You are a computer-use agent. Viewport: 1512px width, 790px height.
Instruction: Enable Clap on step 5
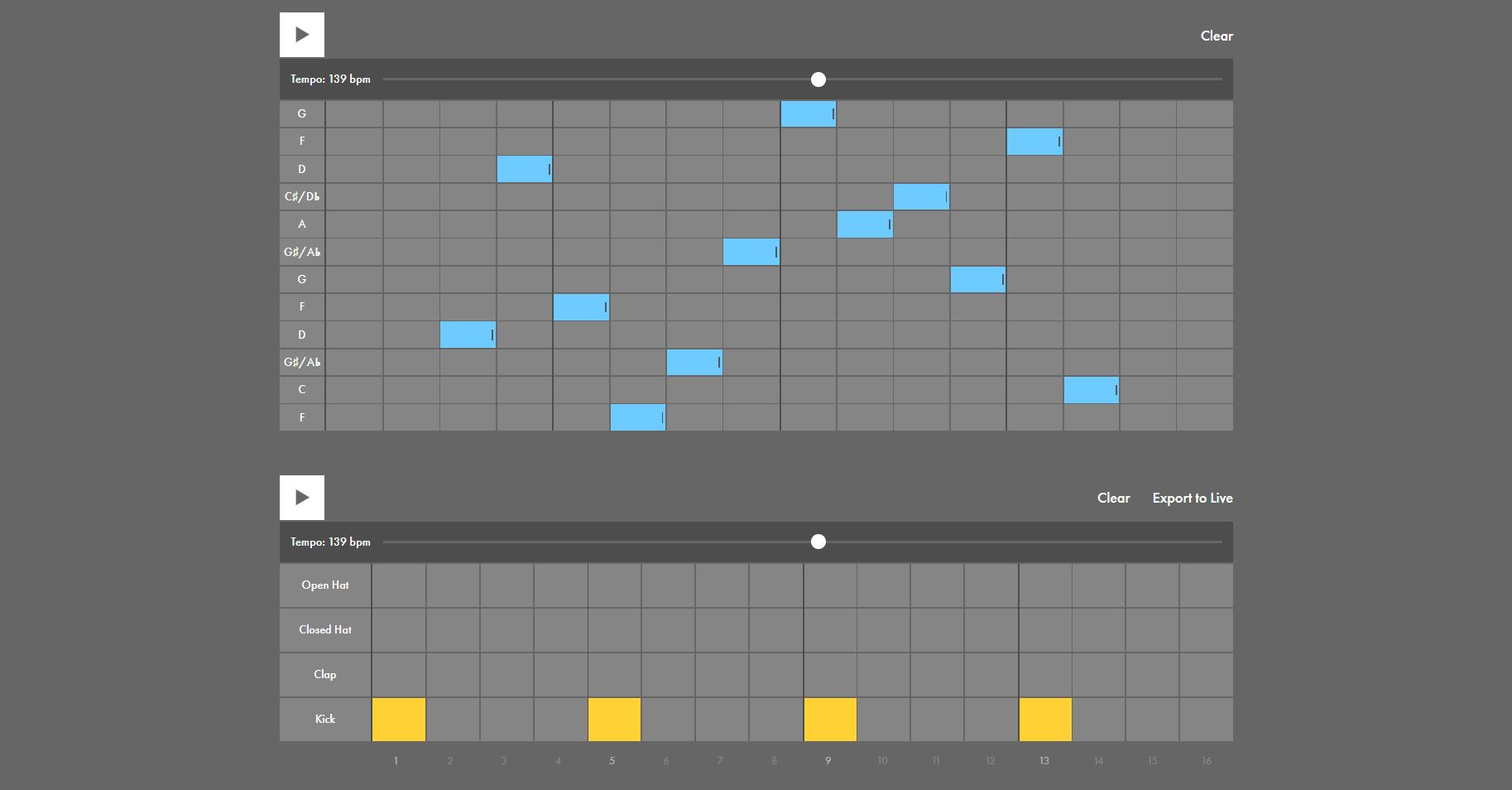pos(614,674)
